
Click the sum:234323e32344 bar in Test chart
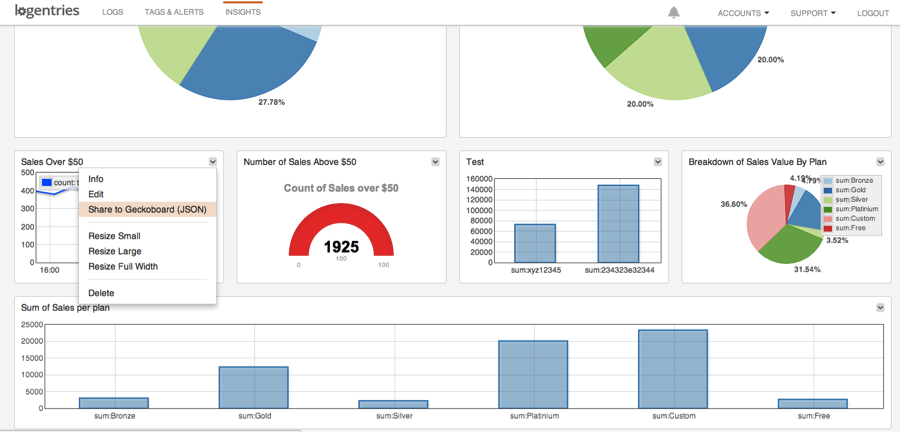click(x=618, y=224)
